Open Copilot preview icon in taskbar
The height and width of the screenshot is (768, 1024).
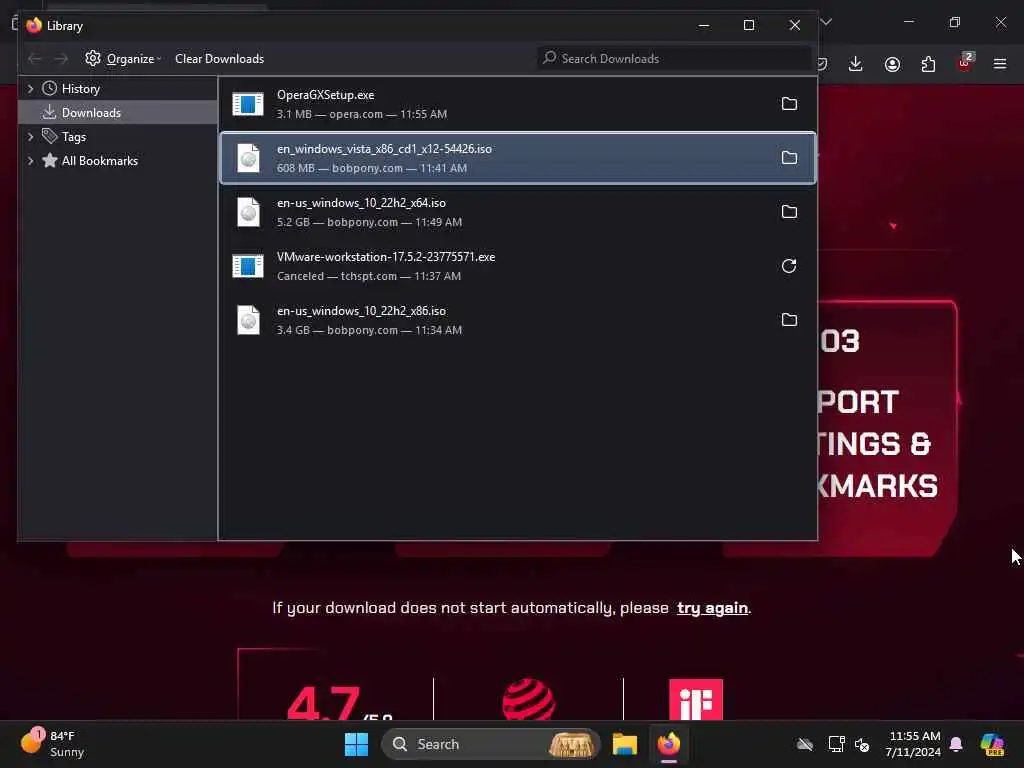992,744
